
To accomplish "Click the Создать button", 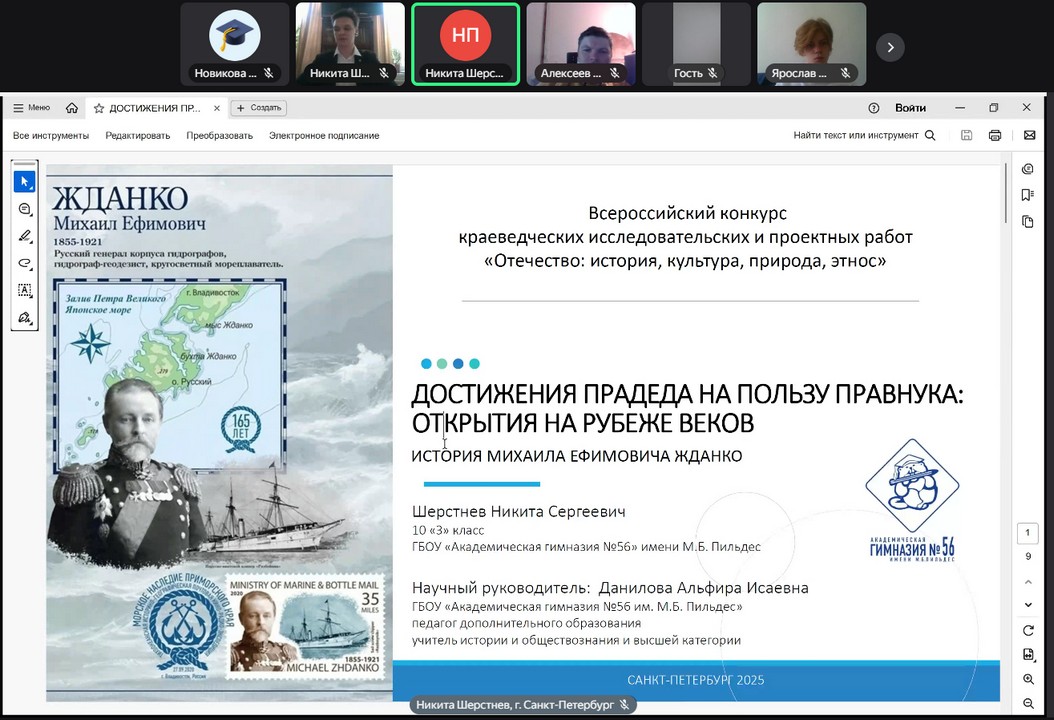I will 259,108.
